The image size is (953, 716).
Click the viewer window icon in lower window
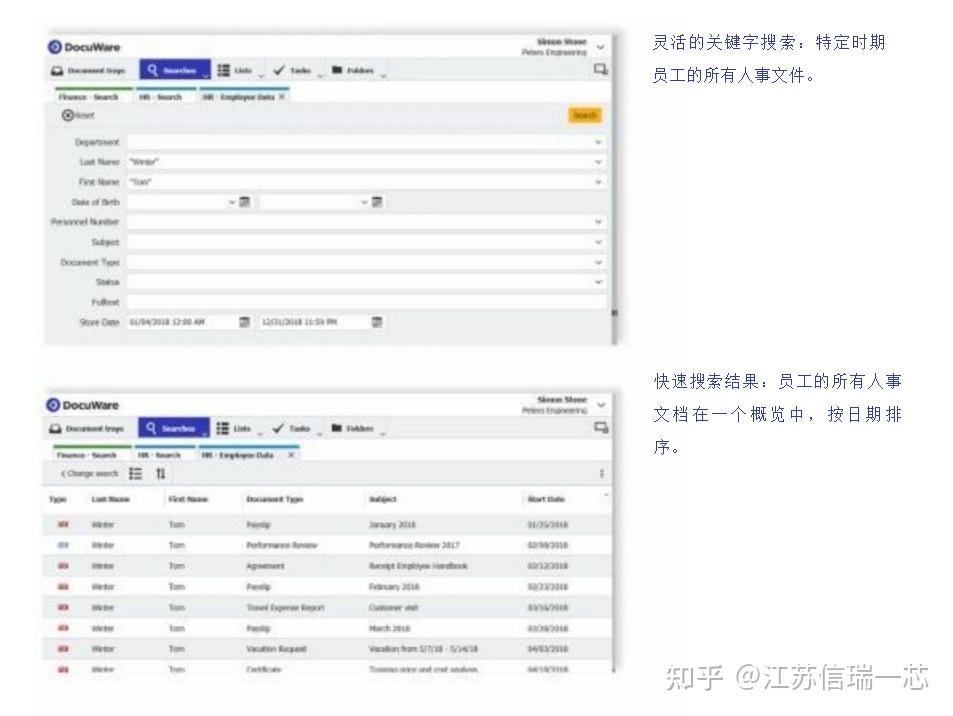click(x=601, y=428)
